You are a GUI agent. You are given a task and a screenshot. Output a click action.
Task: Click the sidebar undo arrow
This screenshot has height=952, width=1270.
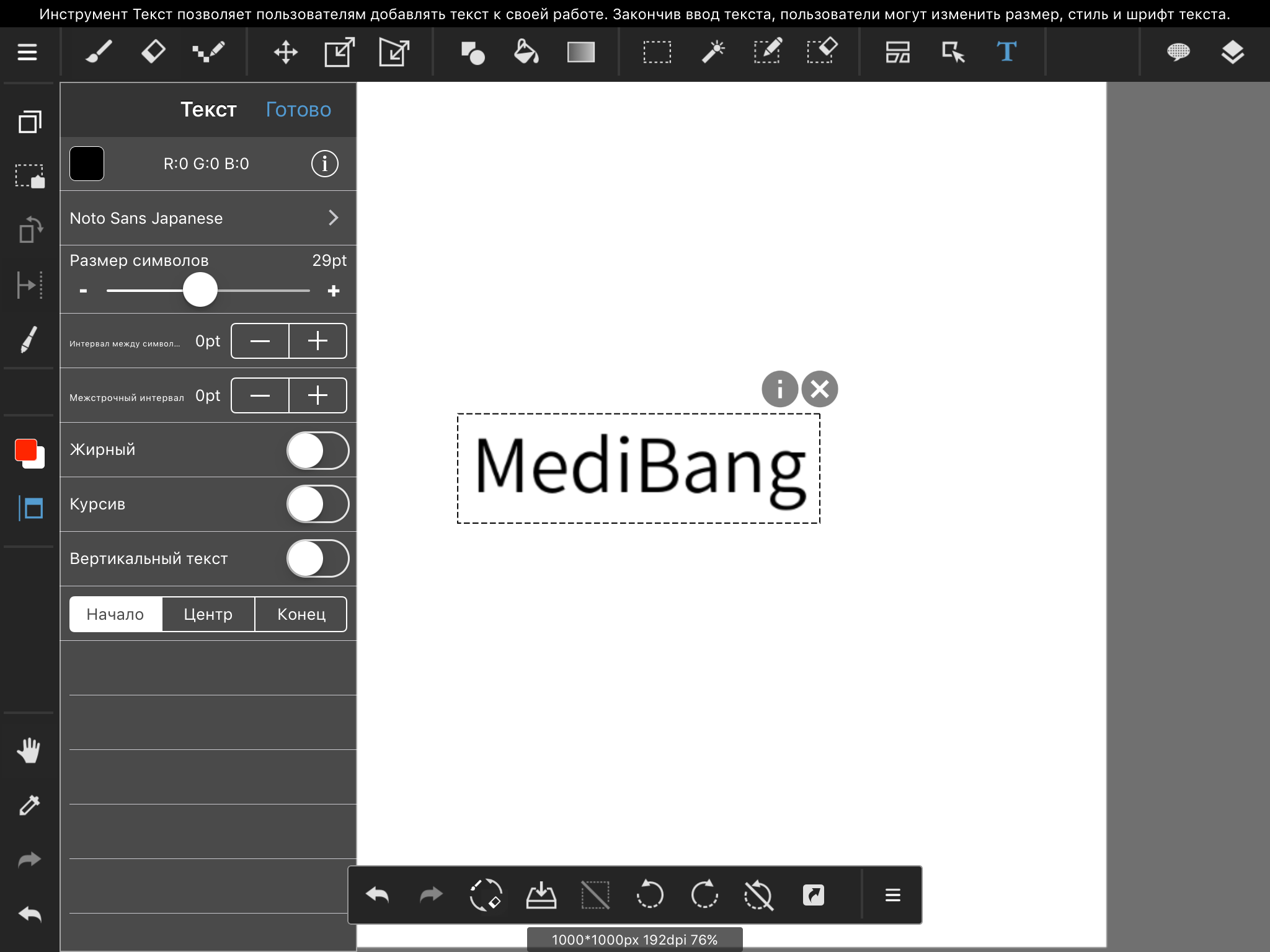[x=30, y=914]
